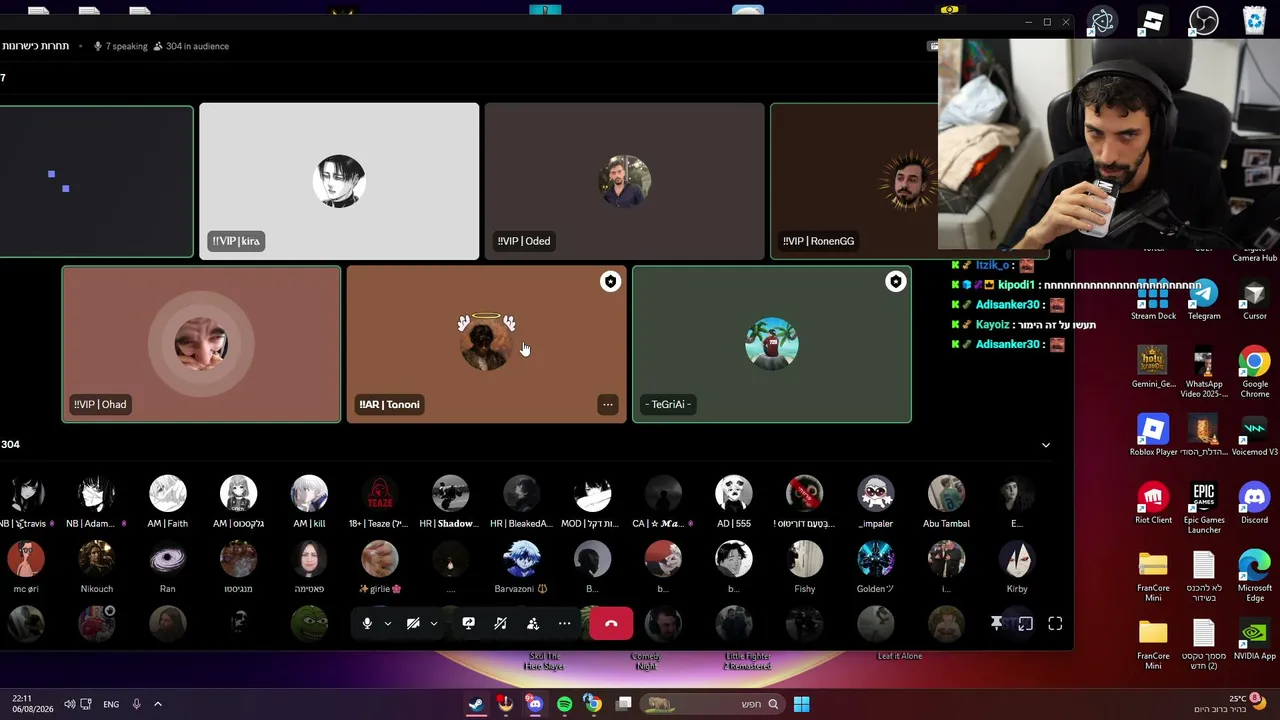Open Discord from the taskbar
The height and width of the screenshot is (720, 1280).
pyautogui.click(x=535, y=704)
